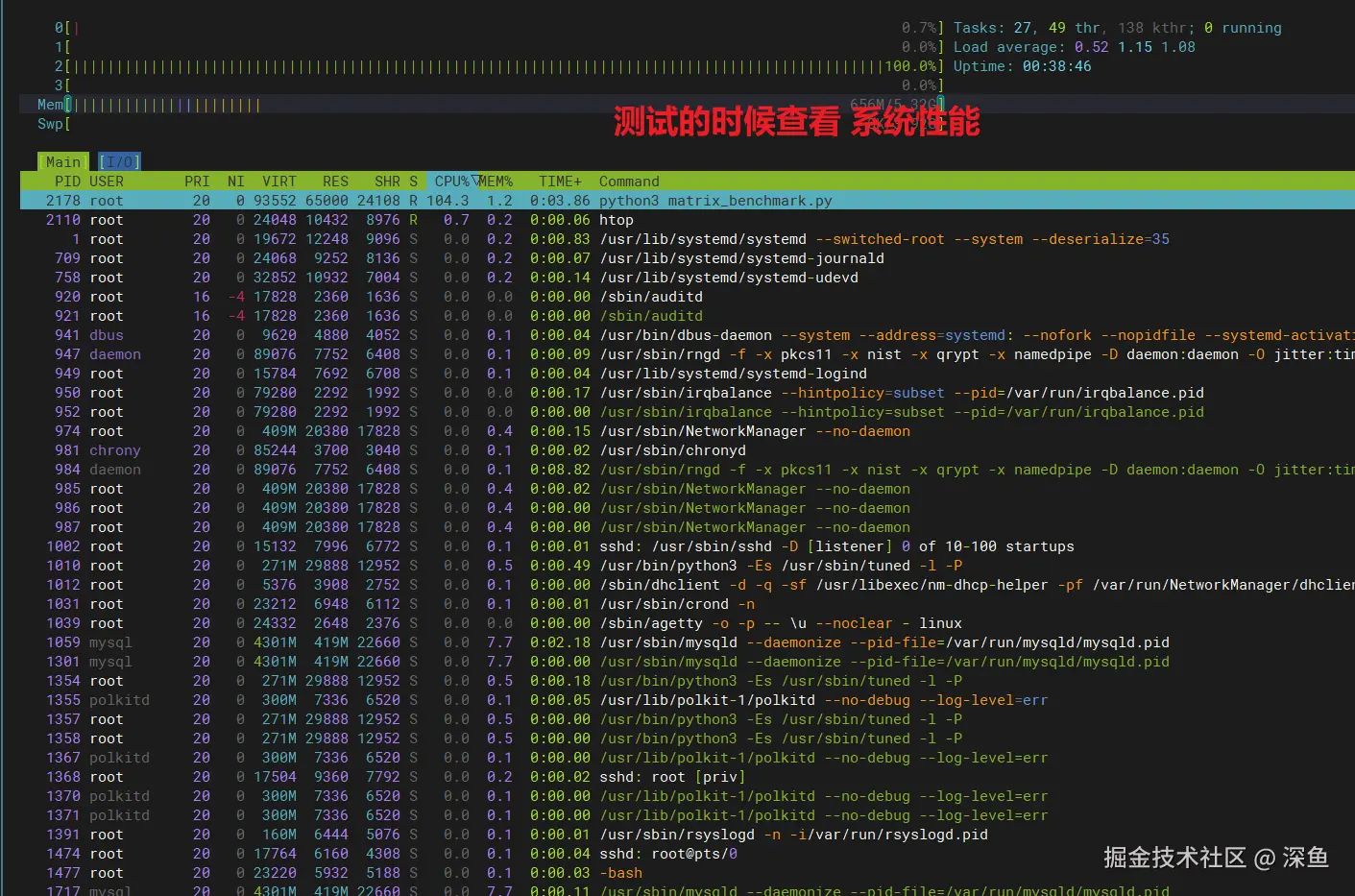Select the systemd-logind process row

[688, 374]
